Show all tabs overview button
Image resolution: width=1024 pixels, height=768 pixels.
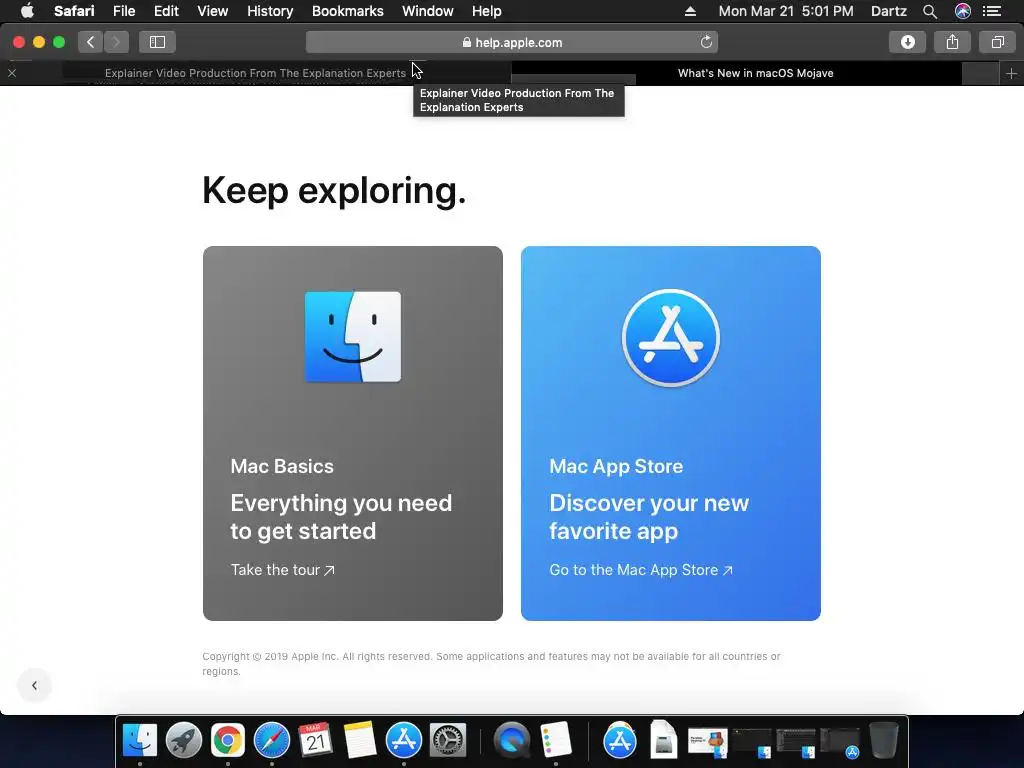tap(997, 42)
